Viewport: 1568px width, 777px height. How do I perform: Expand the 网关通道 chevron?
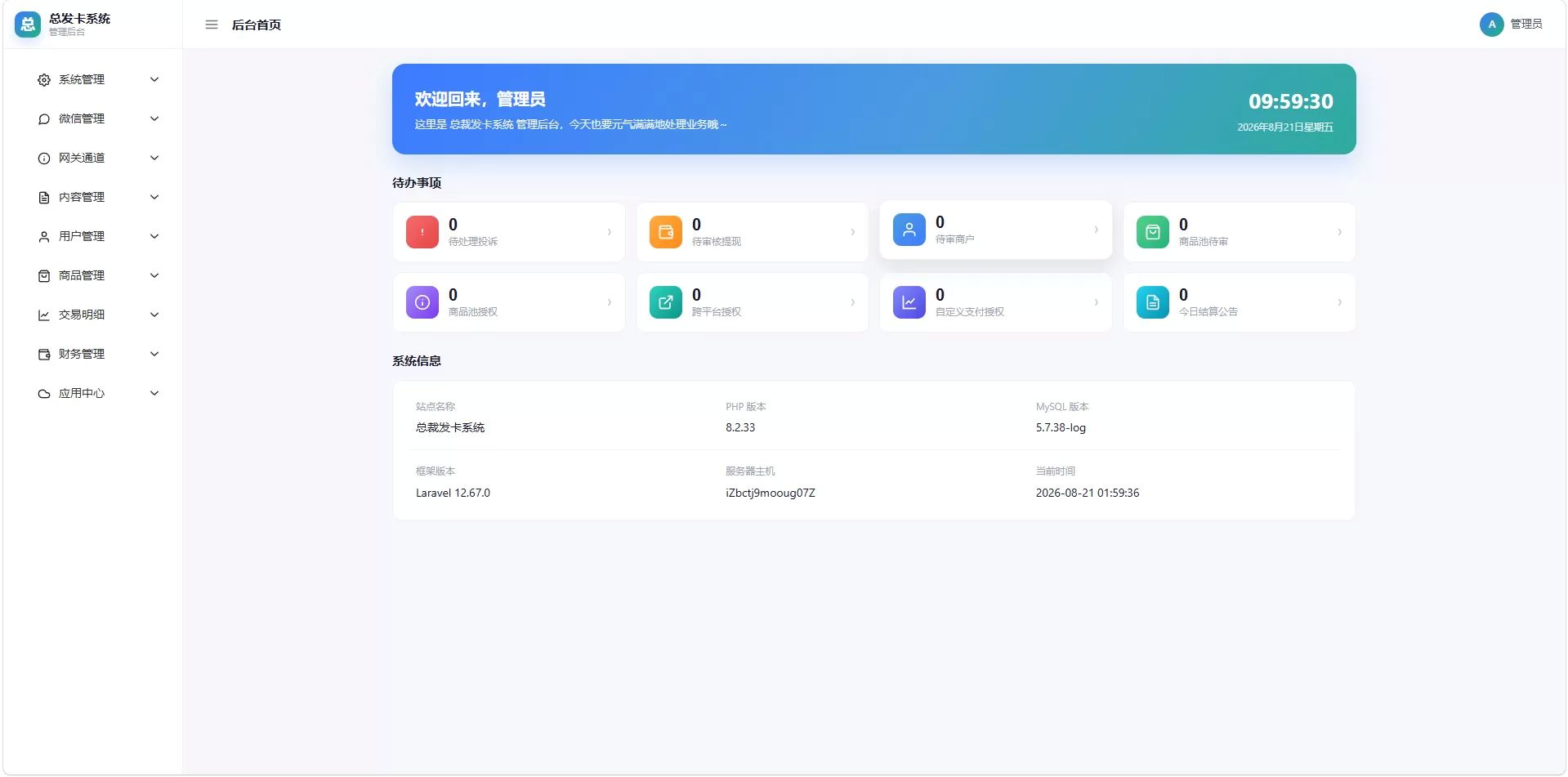click(154, 158)
